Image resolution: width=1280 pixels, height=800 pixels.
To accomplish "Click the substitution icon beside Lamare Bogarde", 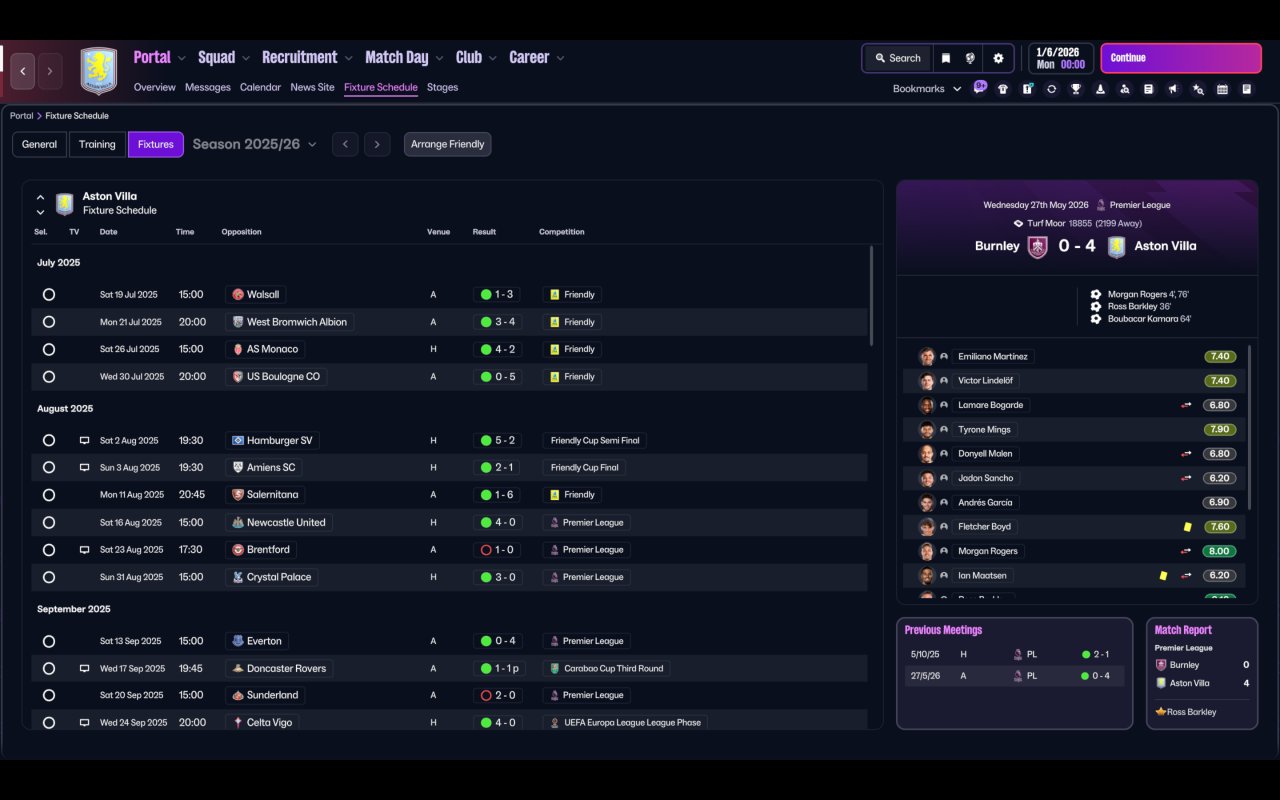I will pos(1186,405).
